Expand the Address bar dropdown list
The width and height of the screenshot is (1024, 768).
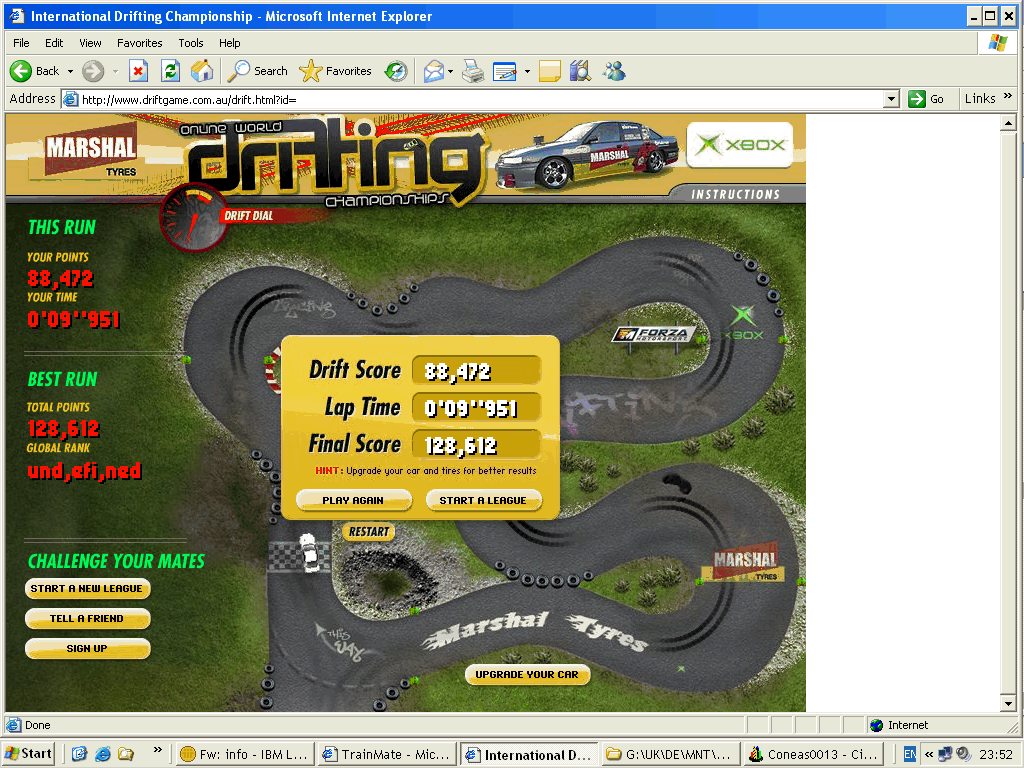tap(891, 99)
